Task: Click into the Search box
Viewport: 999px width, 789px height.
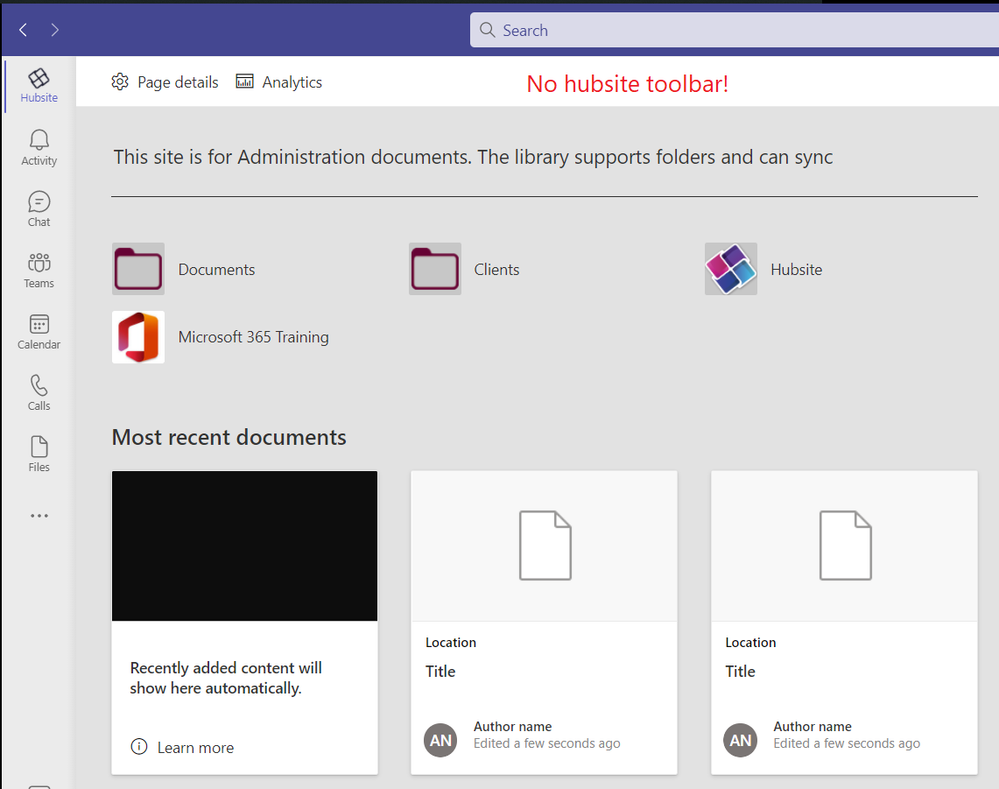Action: 734,30
